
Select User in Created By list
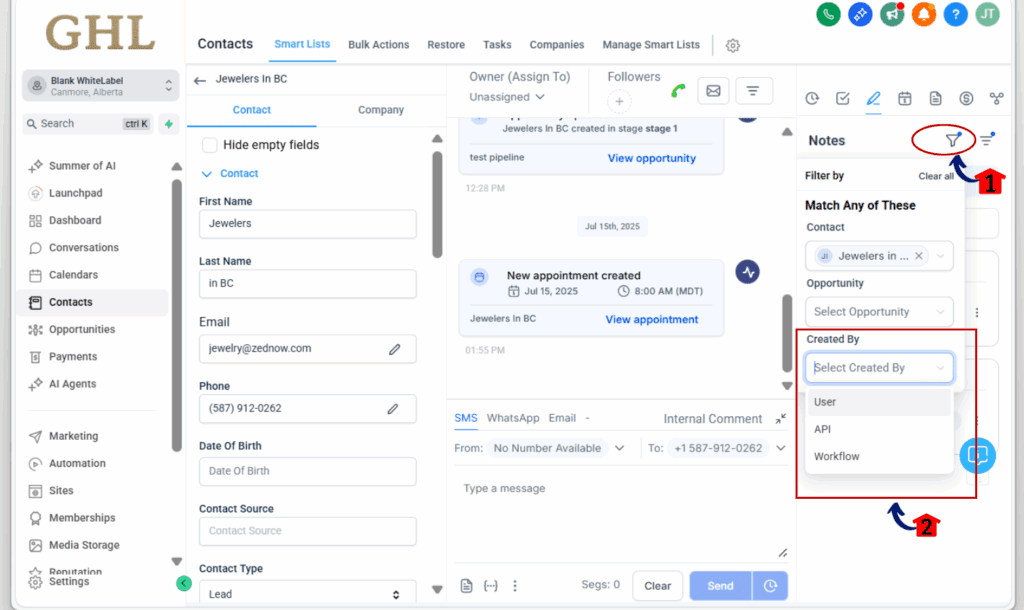coord(879,402)
